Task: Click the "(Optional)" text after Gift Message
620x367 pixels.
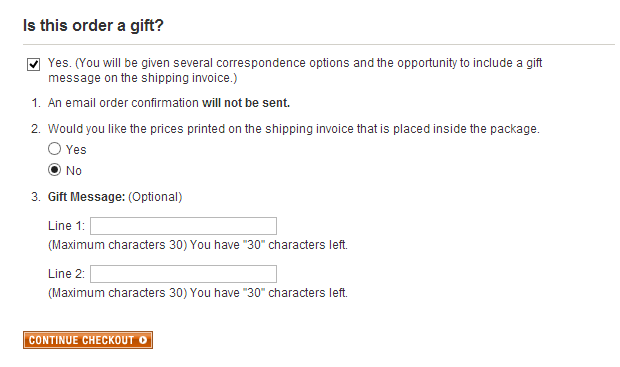Action: click(x=155, y=197)
